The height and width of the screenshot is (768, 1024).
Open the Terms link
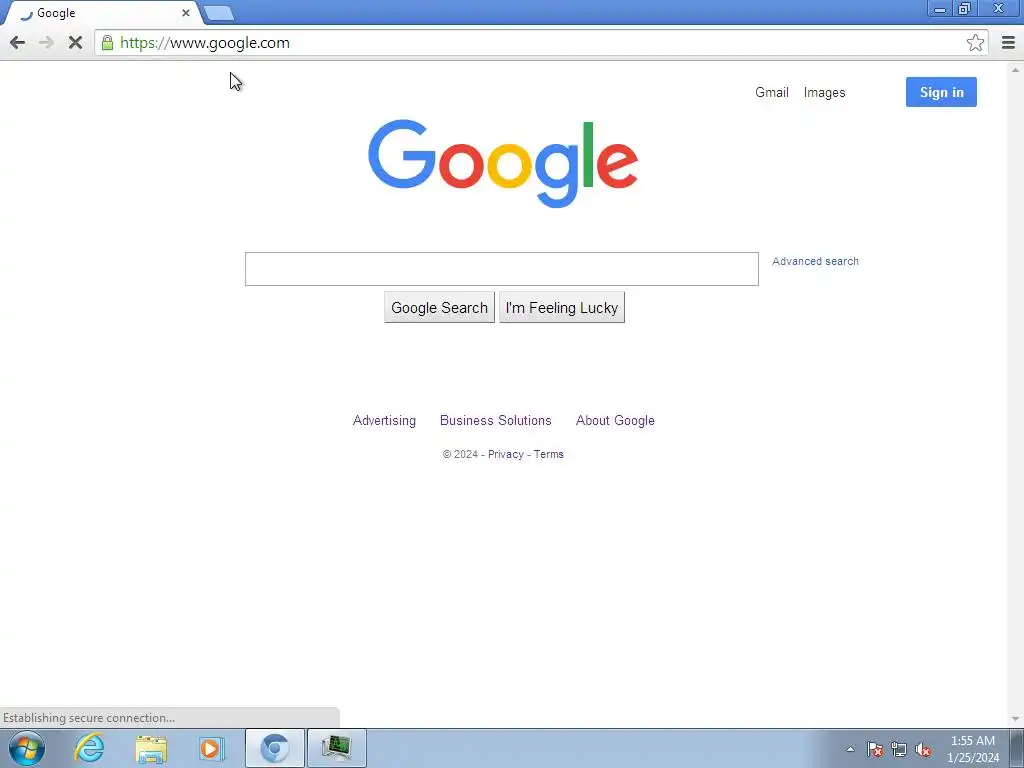[549, 455]
